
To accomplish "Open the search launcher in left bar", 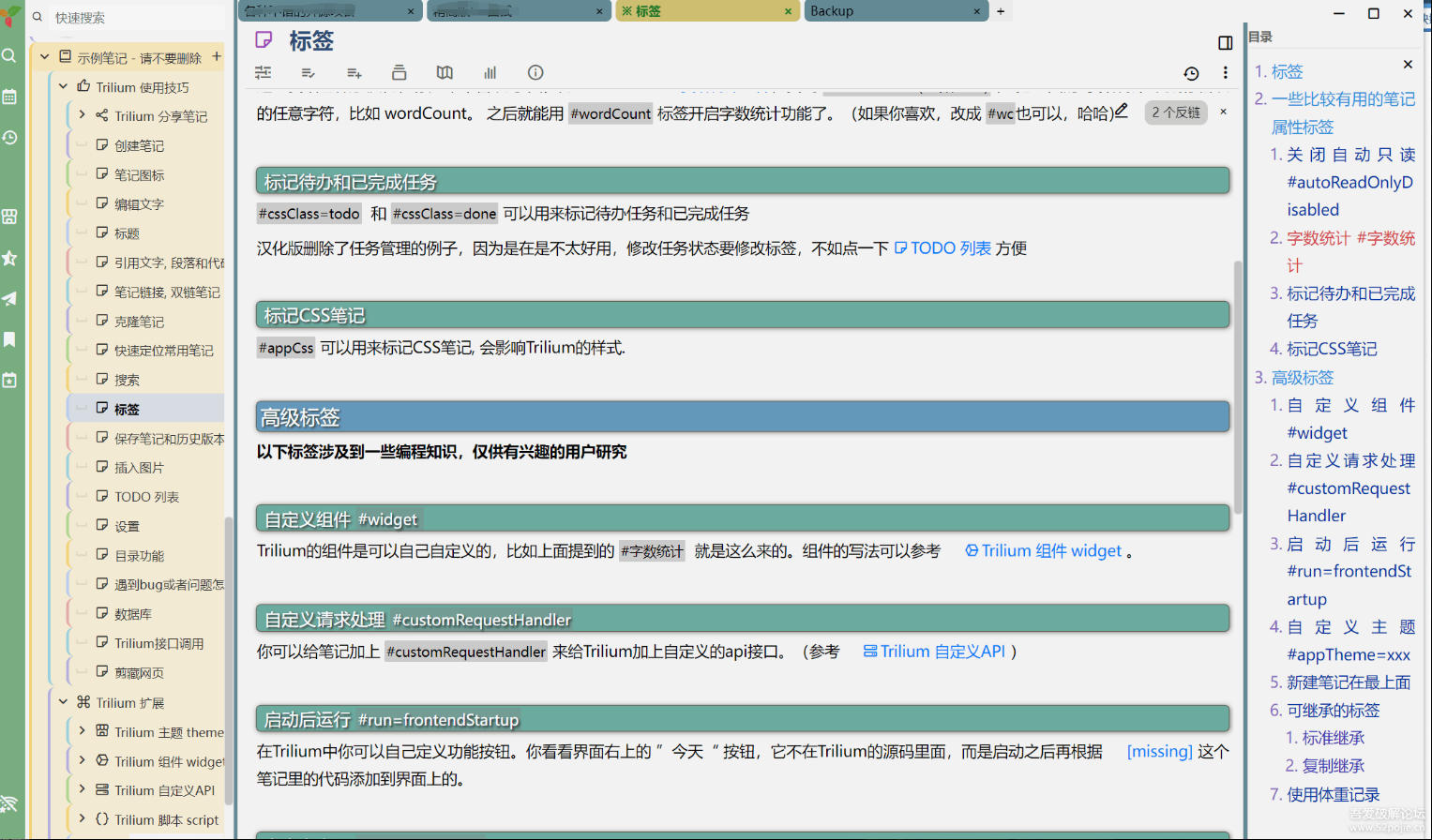I will 9,56.
